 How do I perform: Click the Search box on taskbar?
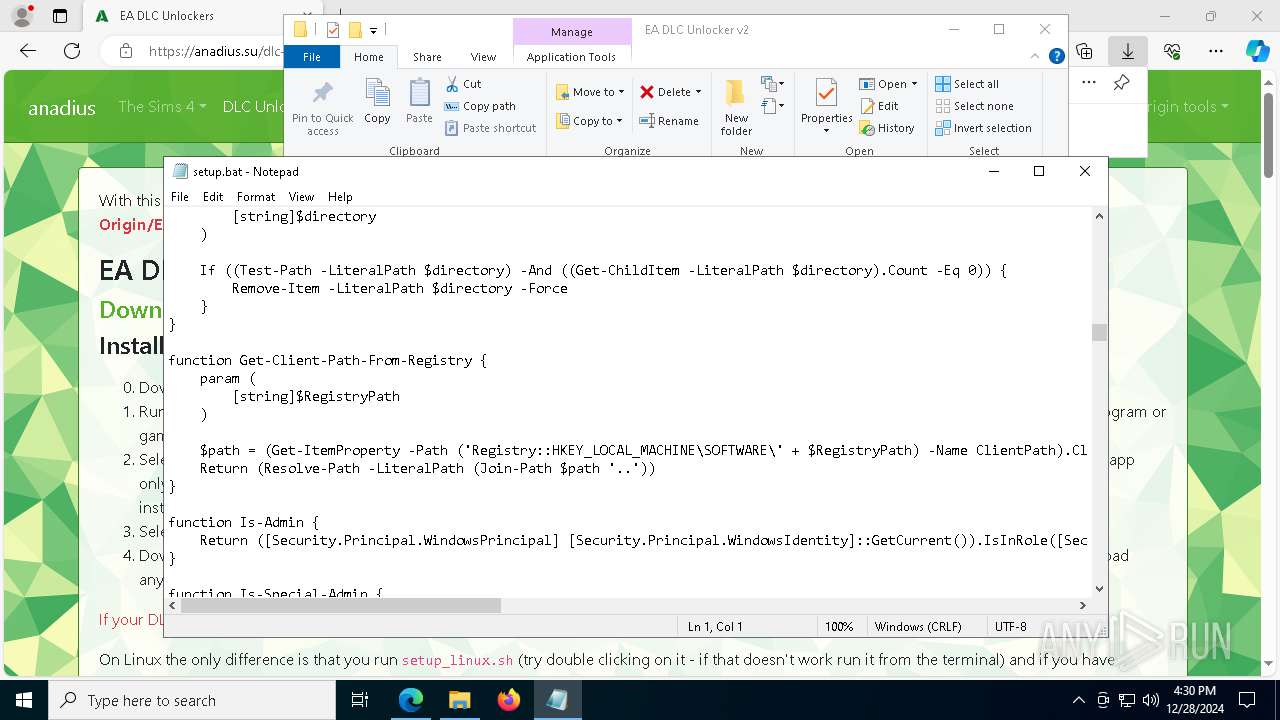coord(192,700)
